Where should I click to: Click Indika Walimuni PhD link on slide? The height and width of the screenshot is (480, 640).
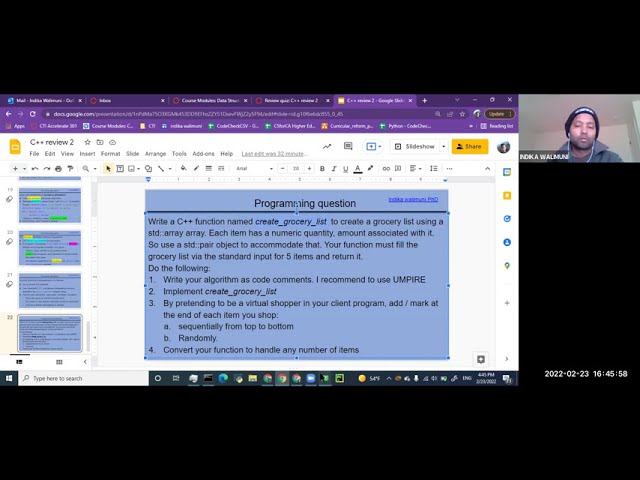[413, 199]
